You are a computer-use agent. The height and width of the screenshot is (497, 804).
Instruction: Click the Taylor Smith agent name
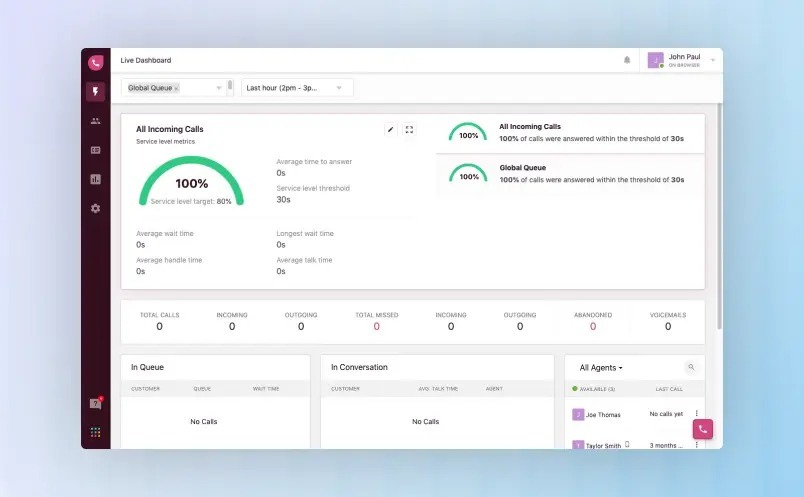click(x=603, y=446)
